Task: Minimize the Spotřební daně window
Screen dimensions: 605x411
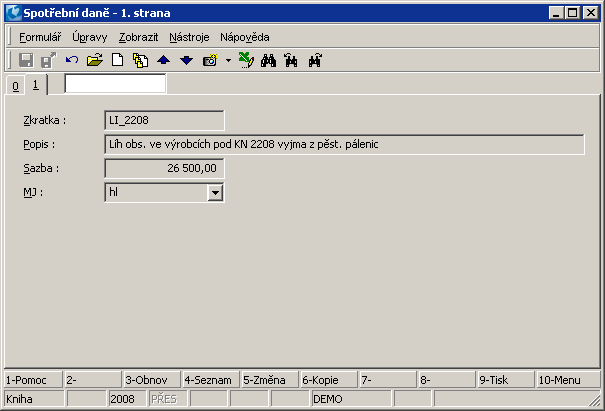Action: (556, 13)
